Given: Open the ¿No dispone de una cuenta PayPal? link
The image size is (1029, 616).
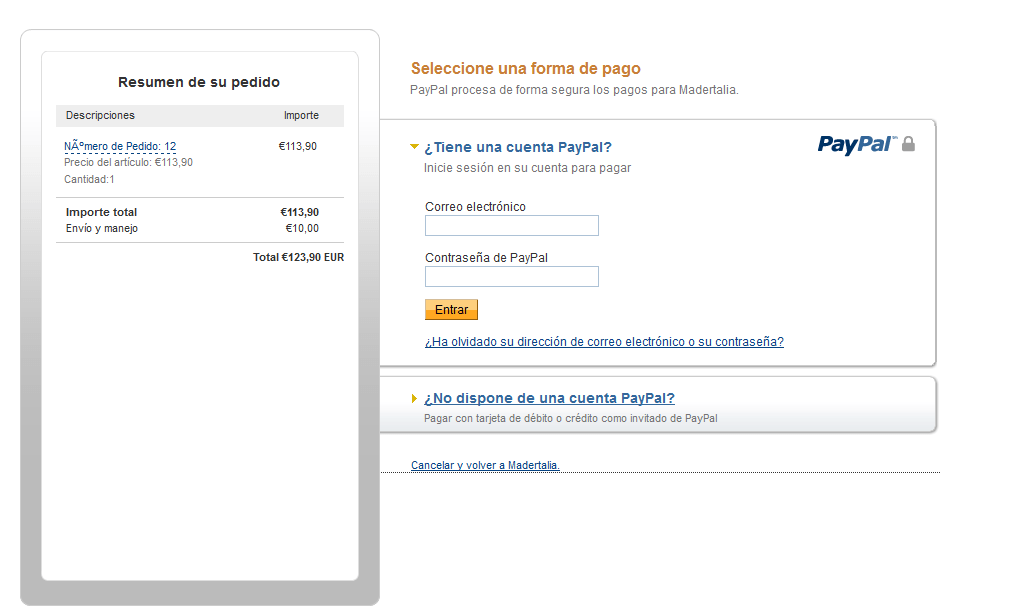Looking at the screenshot, I should click(x=549, y=398).
